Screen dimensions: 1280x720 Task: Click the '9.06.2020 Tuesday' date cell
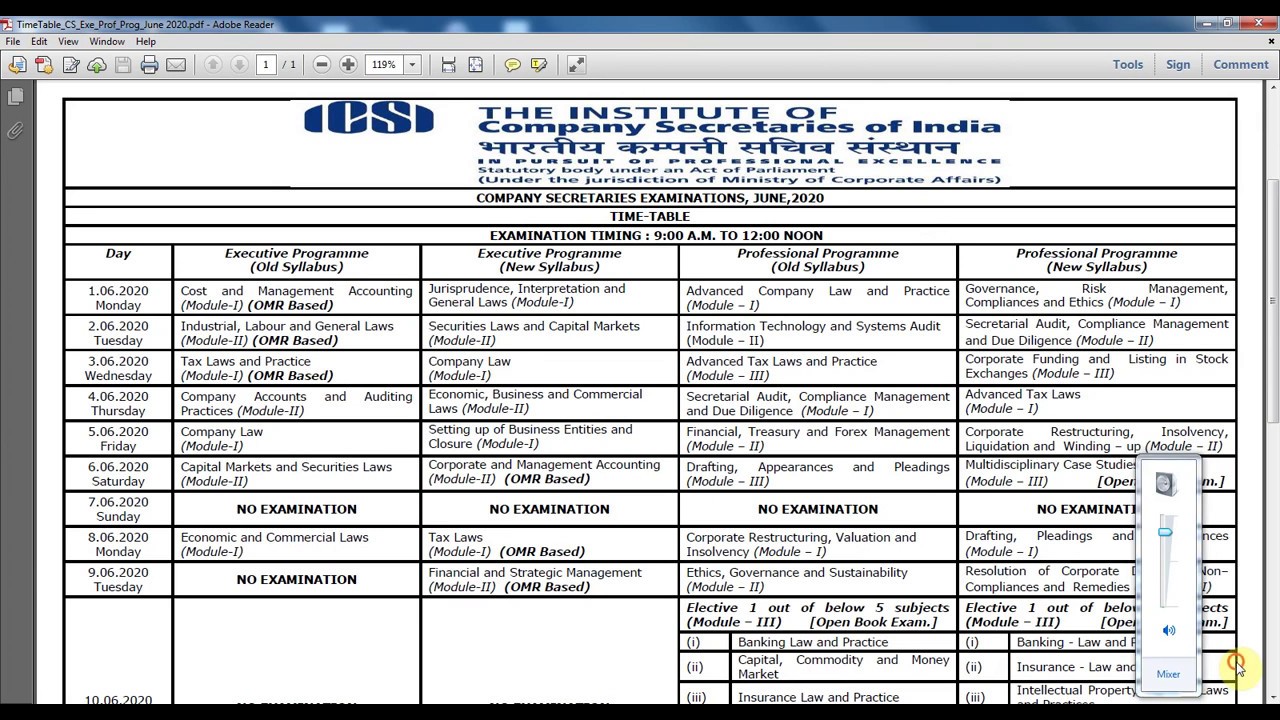[118, 580]
